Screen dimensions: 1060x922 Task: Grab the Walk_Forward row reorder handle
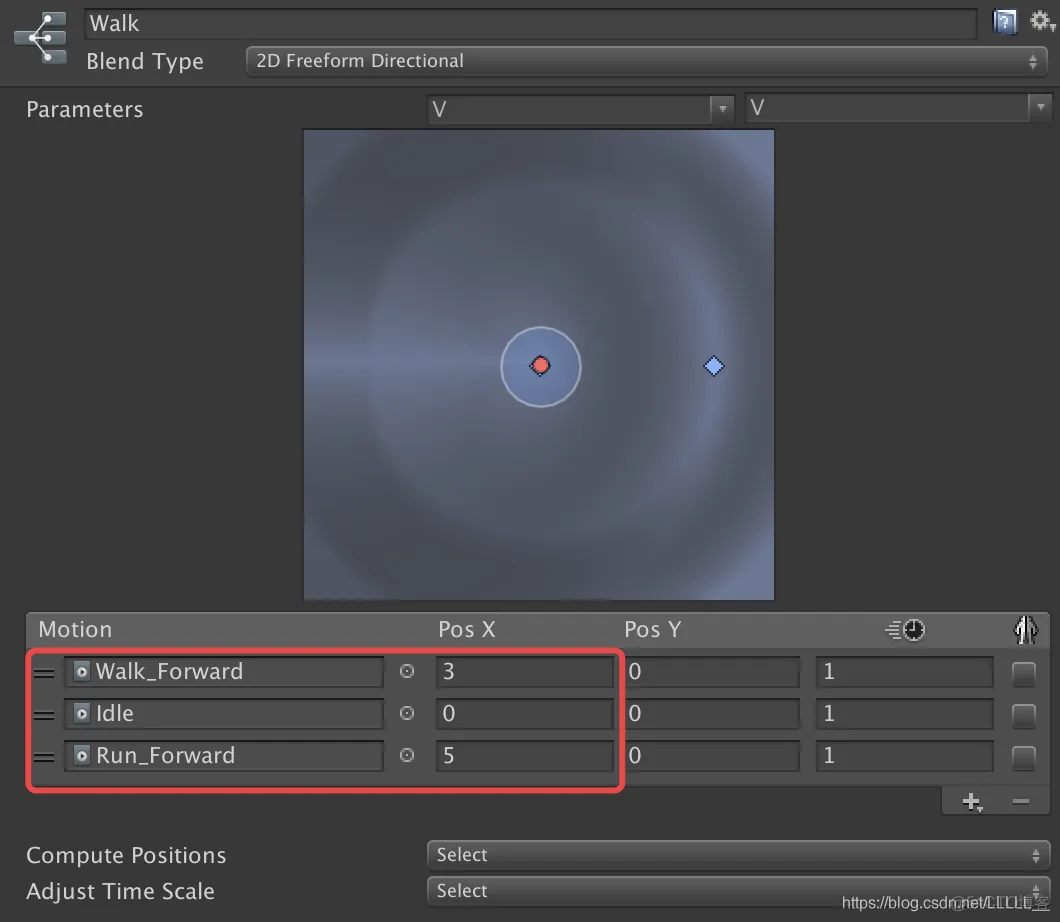pyautogui.click(x=44, y=673)
